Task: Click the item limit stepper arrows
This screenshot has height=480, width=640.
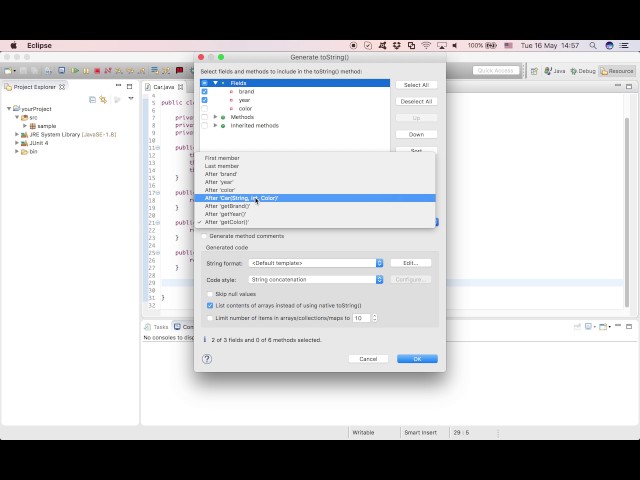Action: [x=375, y=318]
